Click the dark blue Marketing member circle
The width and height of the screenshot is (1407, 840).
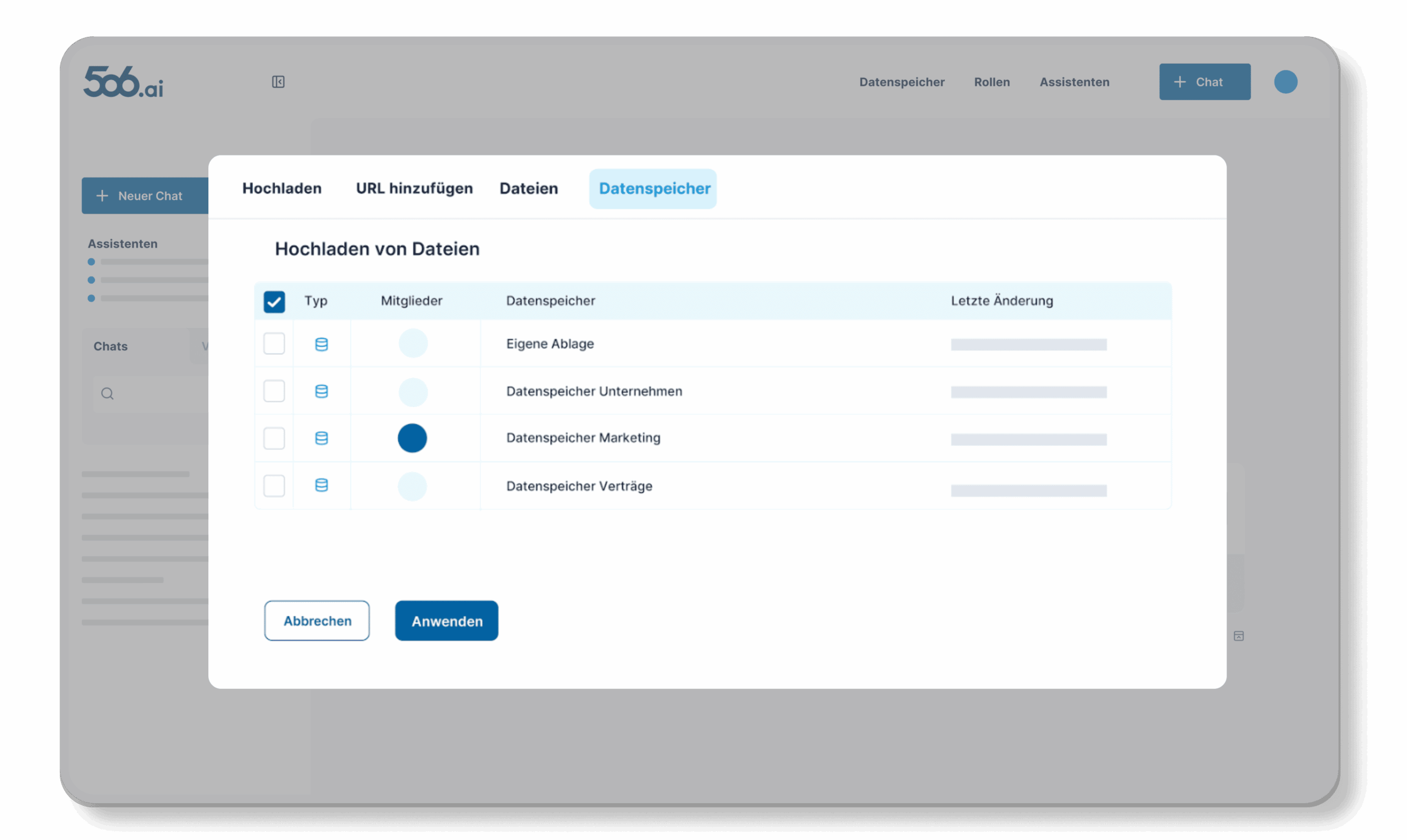[x=412, y=438]
